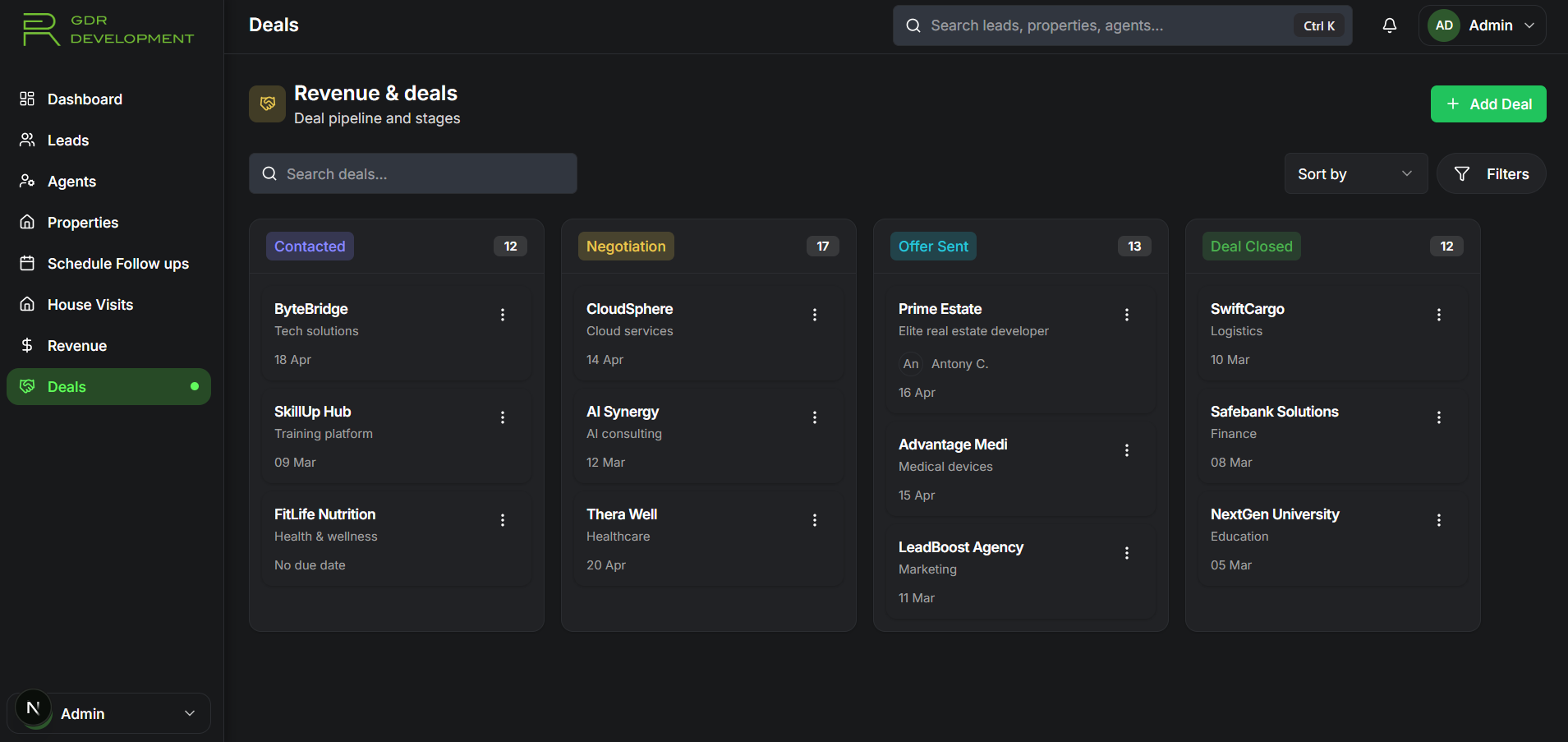Viewport: 1568px width, 742px height.
Task: Open ByteBridge deal options menu
Action: (503, 315)
